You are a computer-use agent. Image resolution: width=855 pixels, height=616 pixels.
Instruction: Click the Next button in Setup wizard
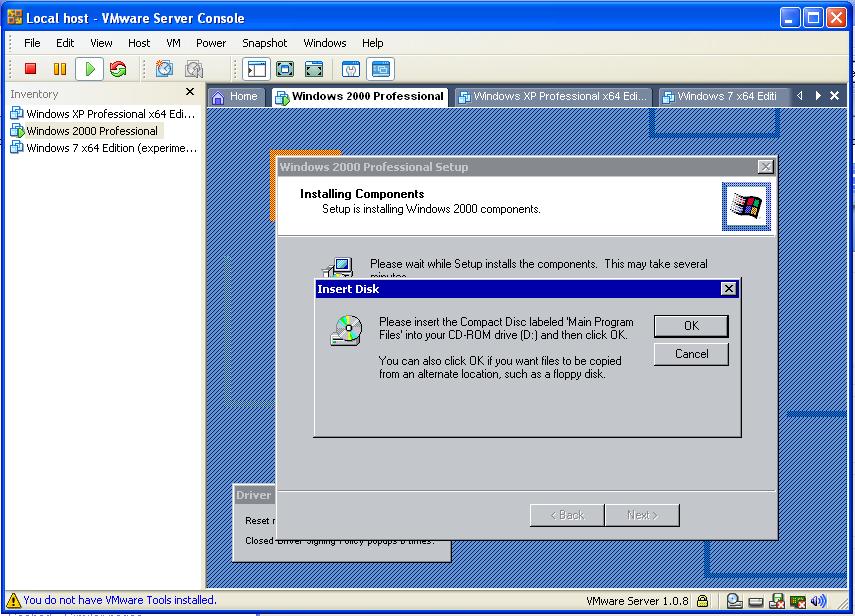click(x=642, y=515)
